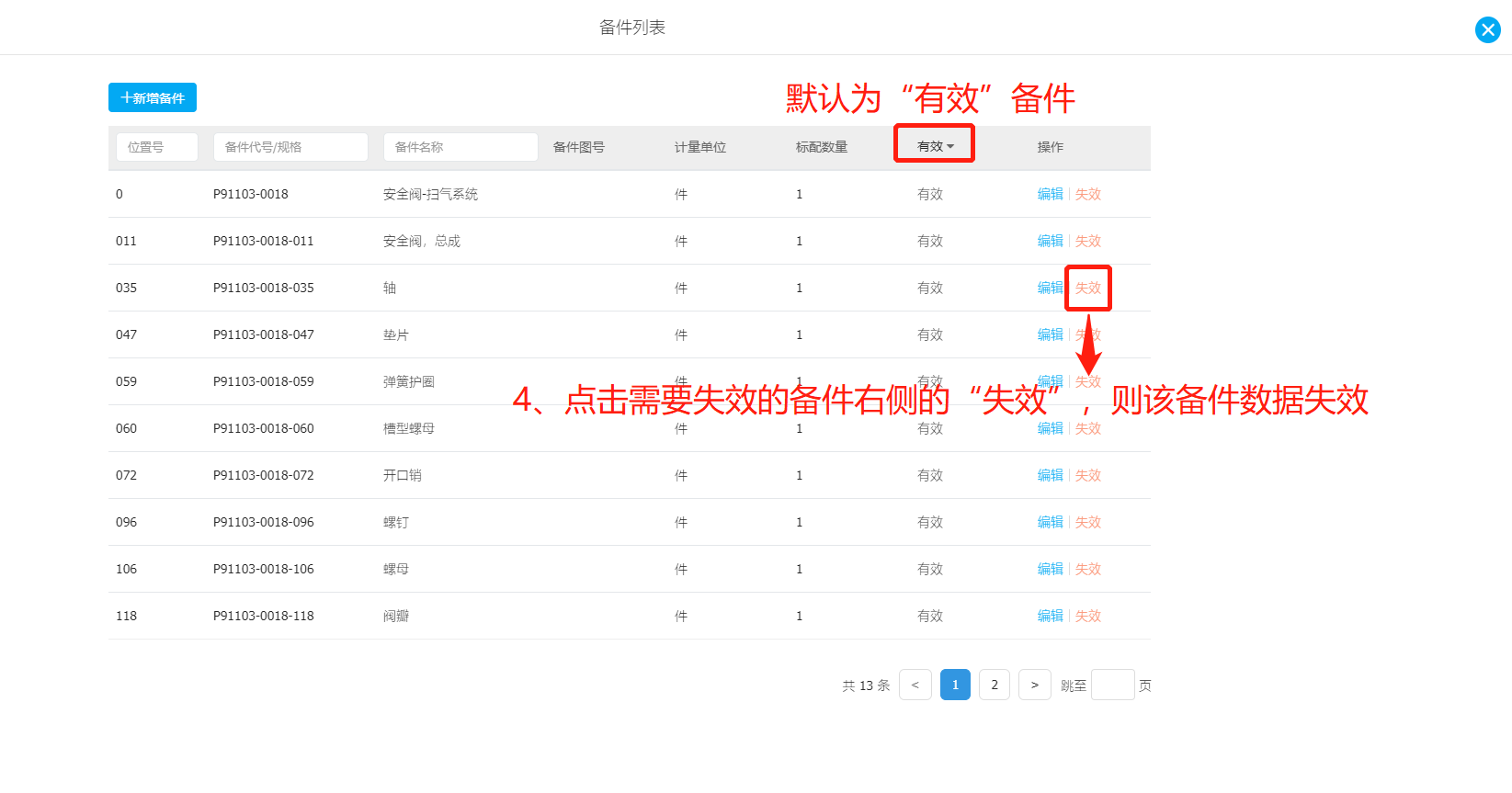The width and height of the screenshot is (1512, 793).
Task: Invalidate the 安全阀-扫气系统 part via 失效
Action: click(1088, 194)
